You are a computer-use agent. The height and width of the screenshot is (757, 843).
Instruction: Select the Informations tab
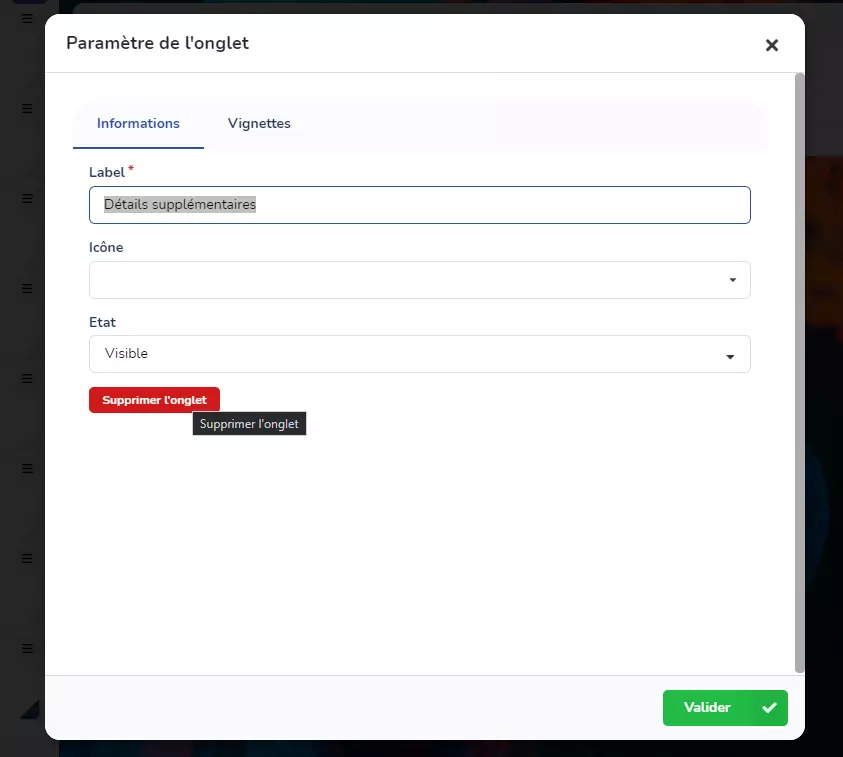[138, 124]
